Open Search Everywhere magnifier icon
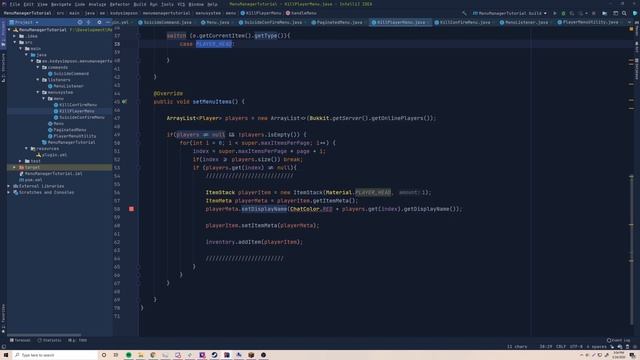The height and width of the screenshot is (360, 640). coord(624,13)
